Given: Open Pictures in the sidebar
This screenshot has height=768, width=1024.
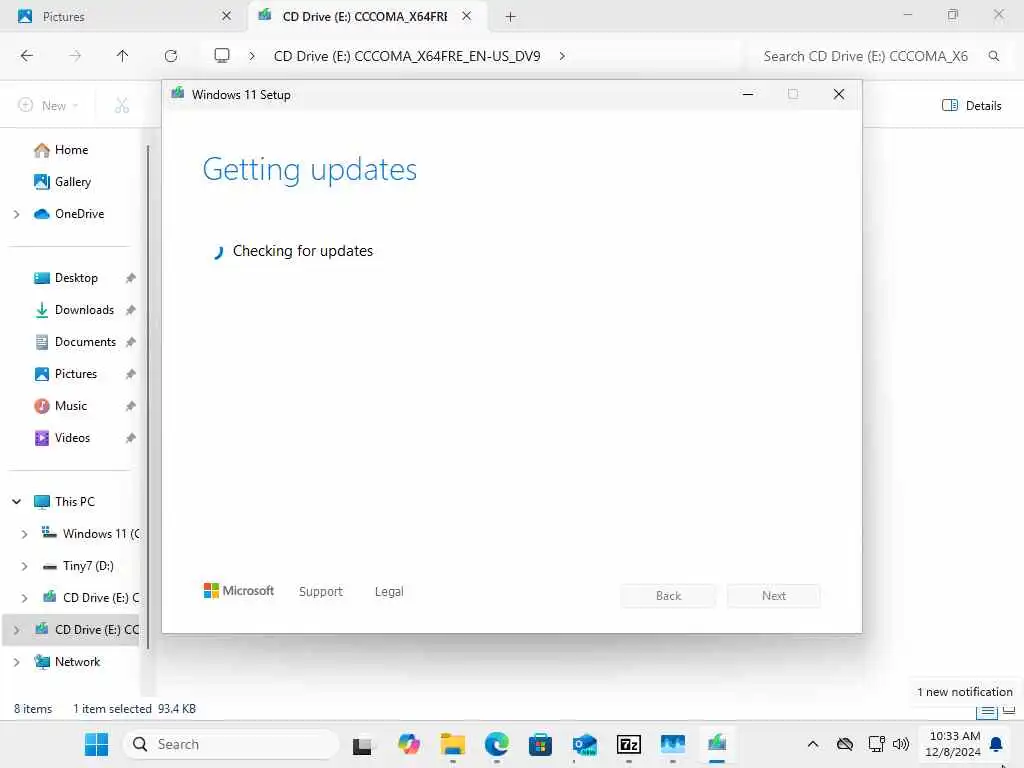Looking at the screenshot, I should 75,374.
